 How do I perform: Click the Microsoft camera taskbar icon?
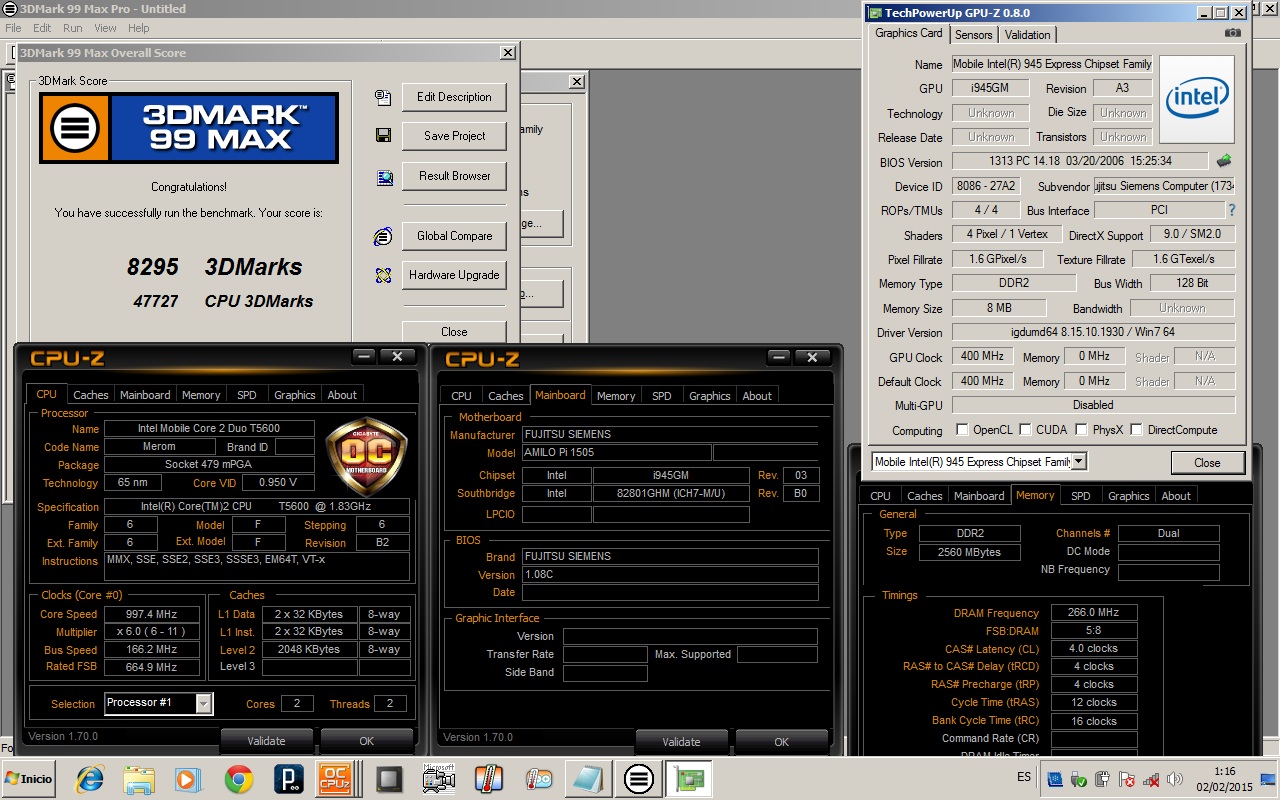point(439,778)
